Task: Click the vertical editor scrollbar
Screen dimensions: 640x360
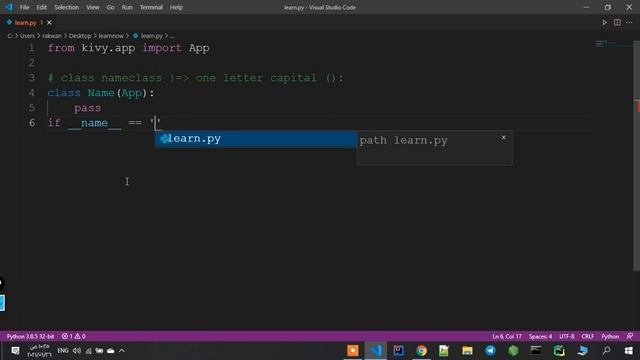Action: click(x=636, y=155)
